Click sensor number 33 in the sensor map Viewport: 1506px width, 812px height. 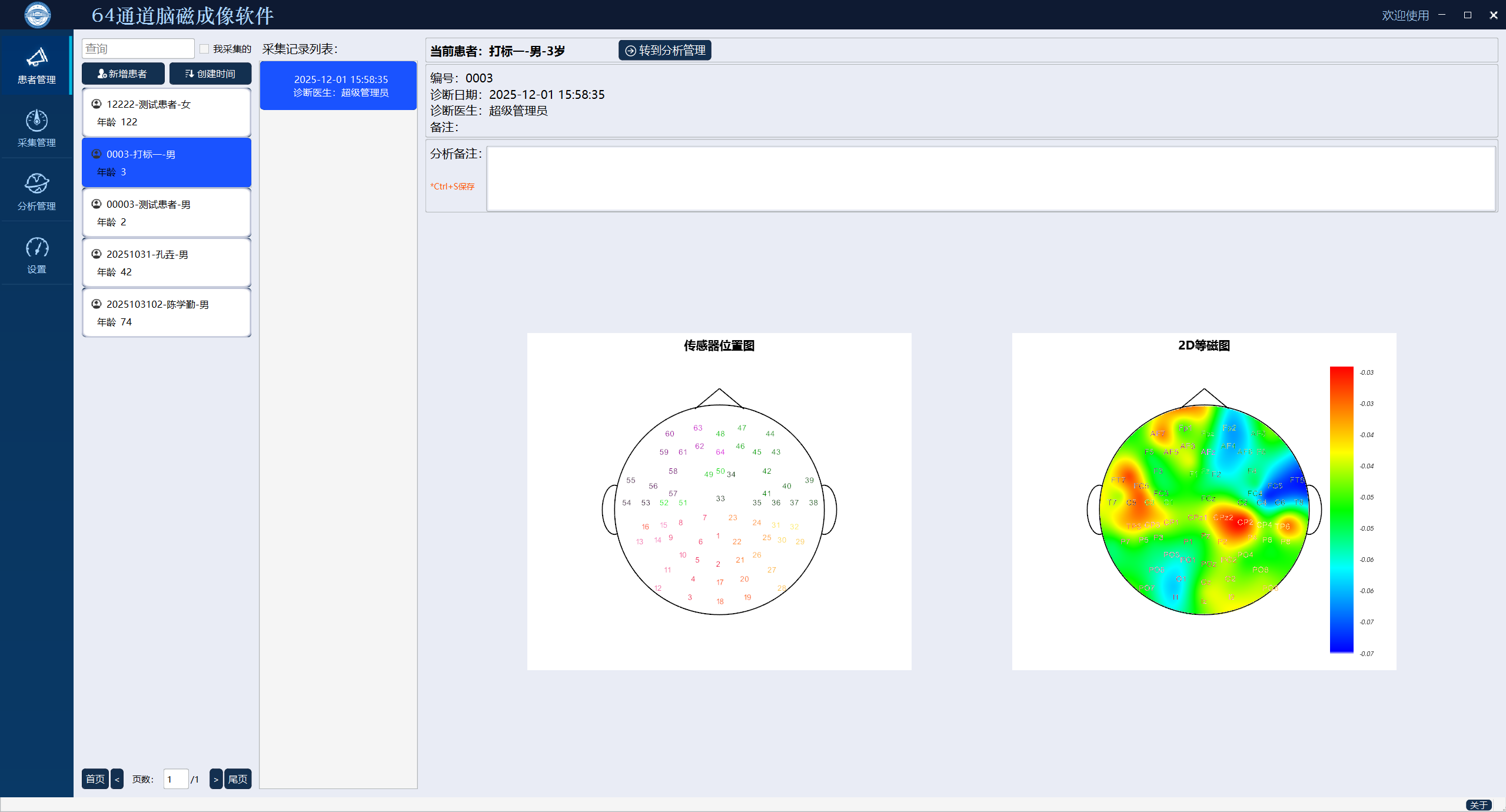coord(720,498)
